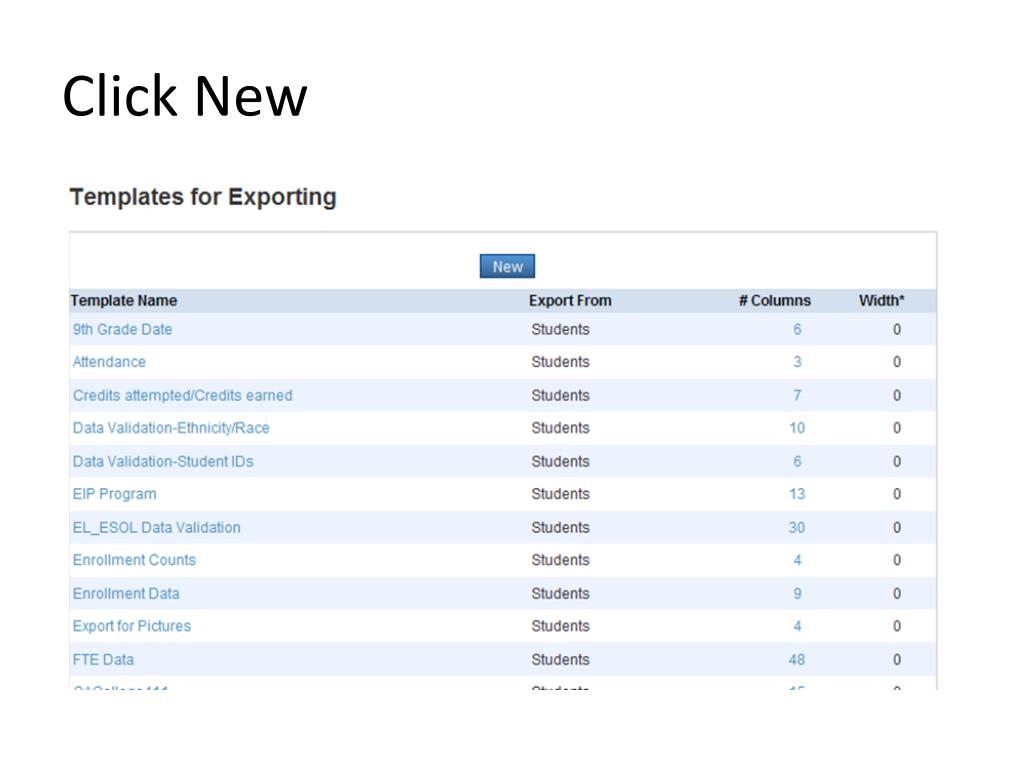Click width value 0 in Enrollment Data row

point(897,594)
